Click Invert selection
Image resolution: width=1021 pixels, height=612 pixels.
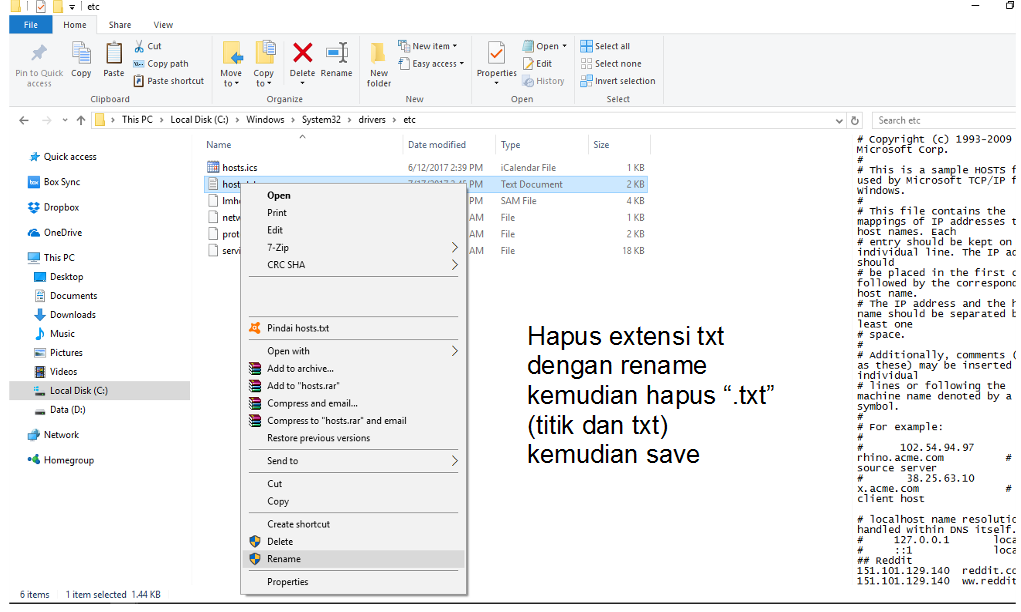click(x=625, y=81)
